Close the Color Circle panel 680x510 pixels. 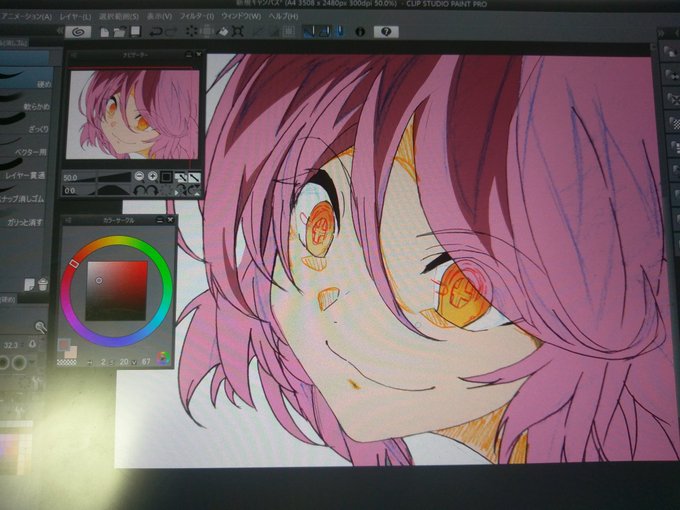click(170, 220)
